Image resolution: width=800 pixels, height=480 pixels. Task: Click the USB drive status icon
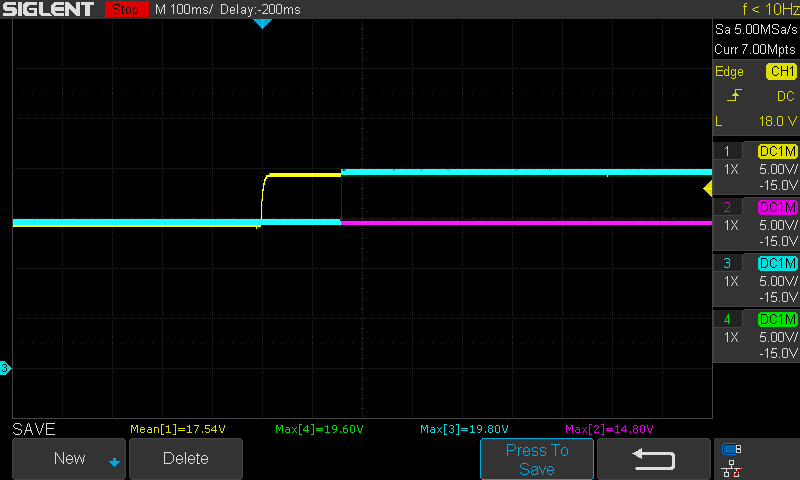[x=732, y=449]
